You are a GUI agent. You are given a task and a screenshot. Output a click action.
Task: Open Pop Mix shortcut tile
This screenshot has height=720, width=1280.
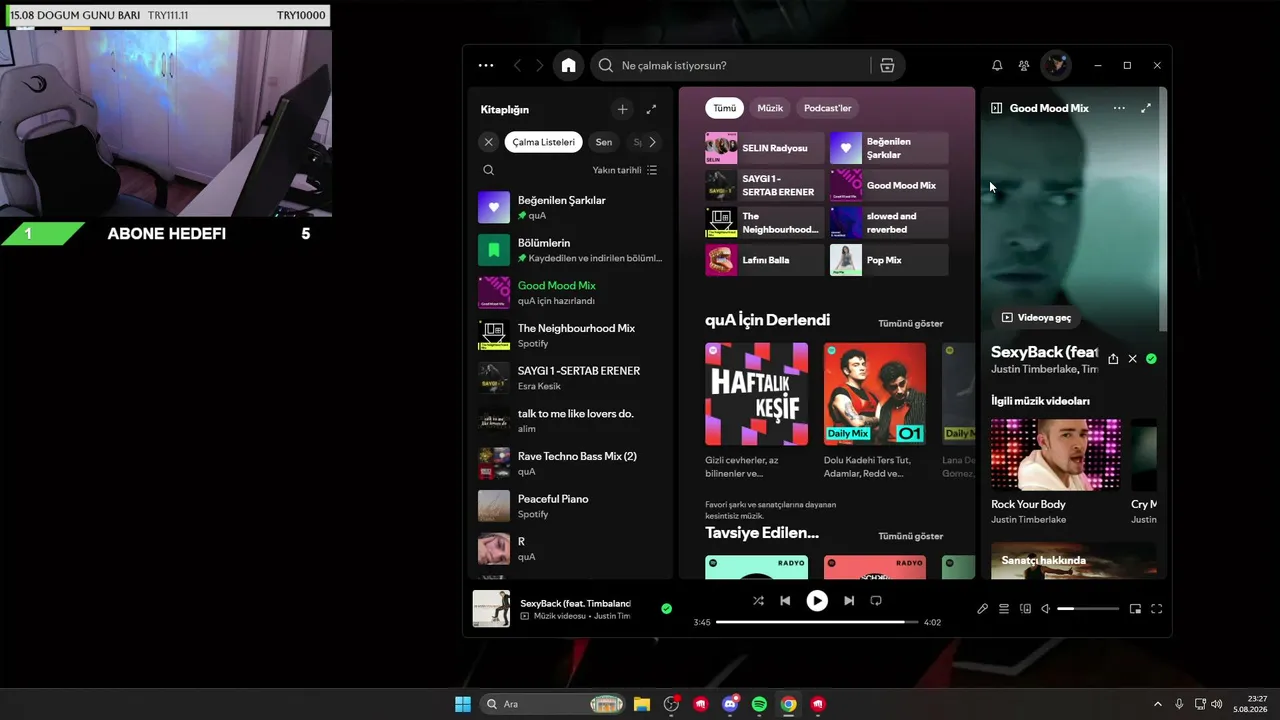(x=889, y=260)
